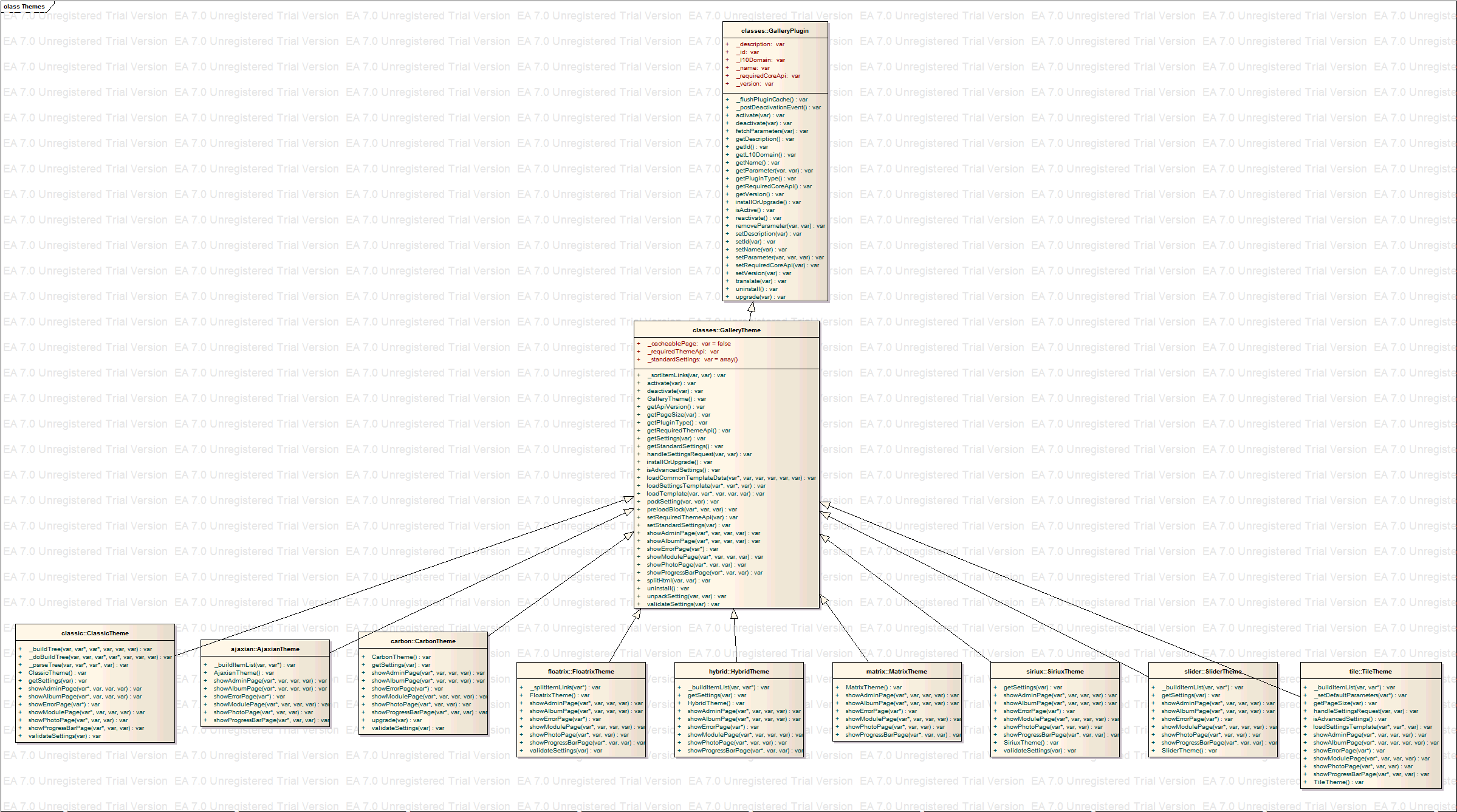The width and height of the screenshot is (1457, 812).
Task: Click the _description: var attribute in GalleryPlugin
Action: coord(760,44)
